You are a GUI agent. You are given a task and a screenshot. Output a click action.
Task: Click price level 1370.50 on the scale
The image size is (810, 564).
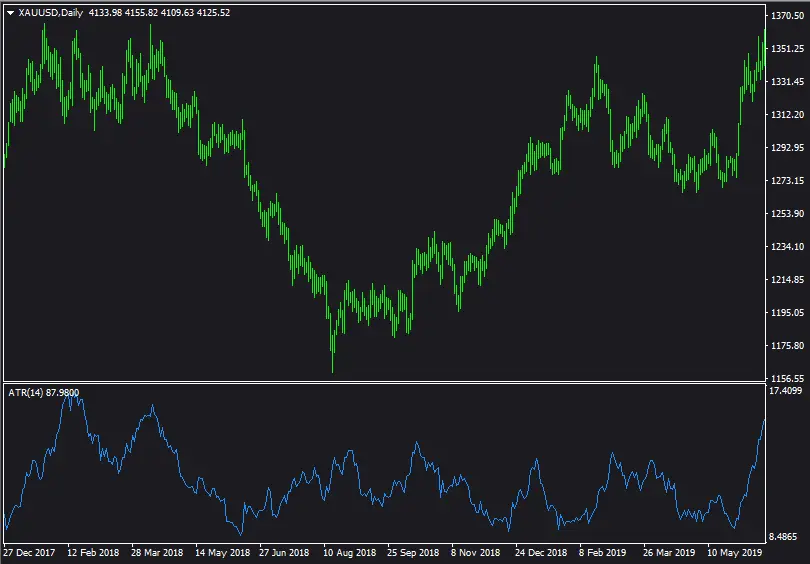787,16
